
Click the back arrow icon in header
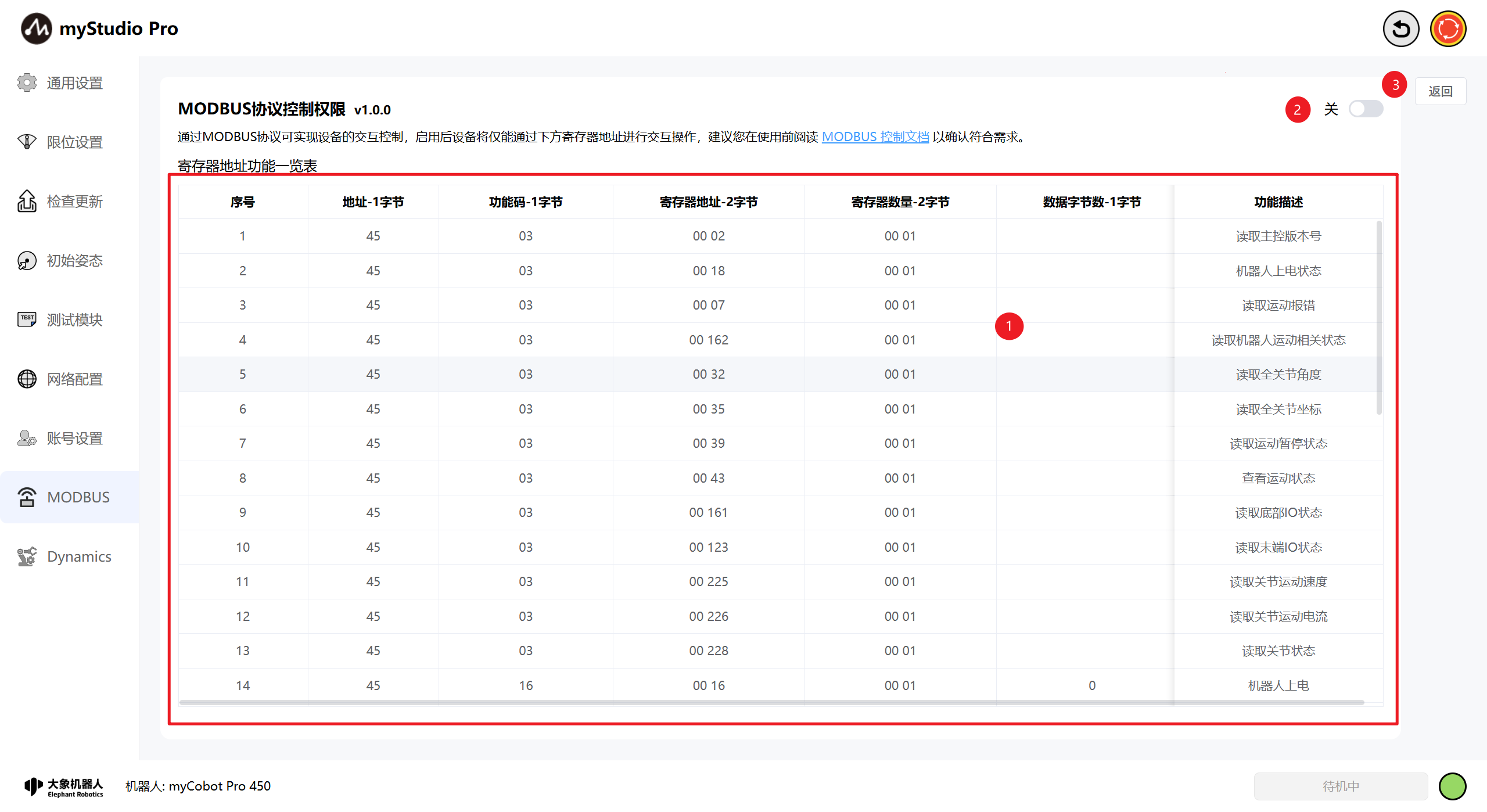1400,29
